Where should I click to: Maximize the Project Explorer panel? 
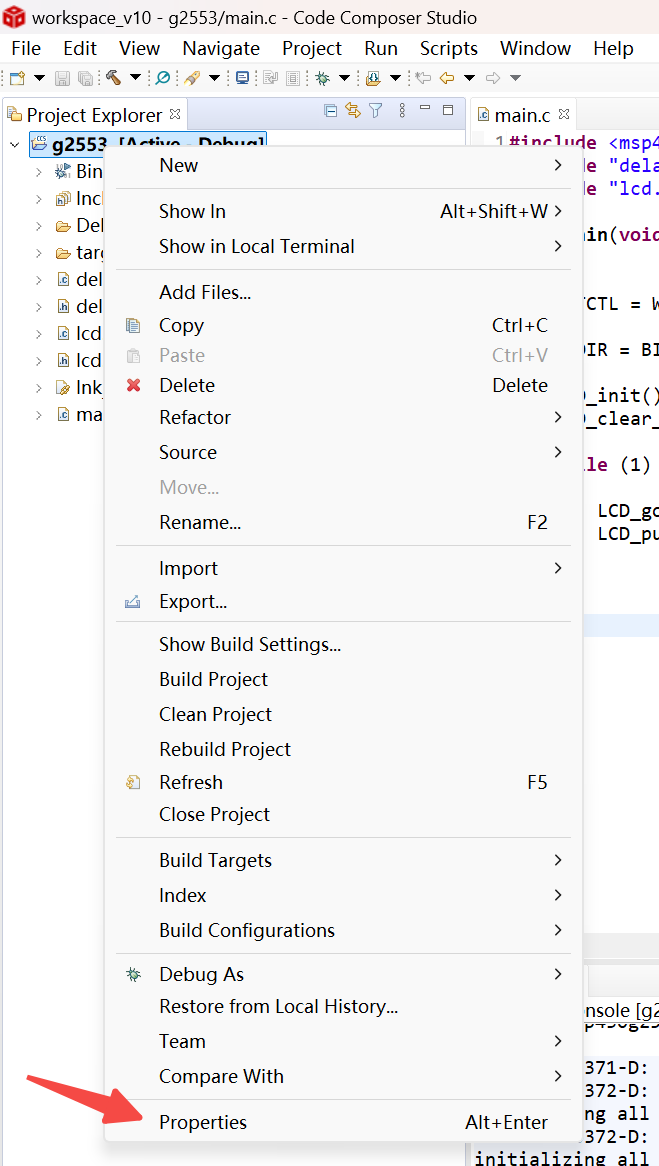(448, 110)
